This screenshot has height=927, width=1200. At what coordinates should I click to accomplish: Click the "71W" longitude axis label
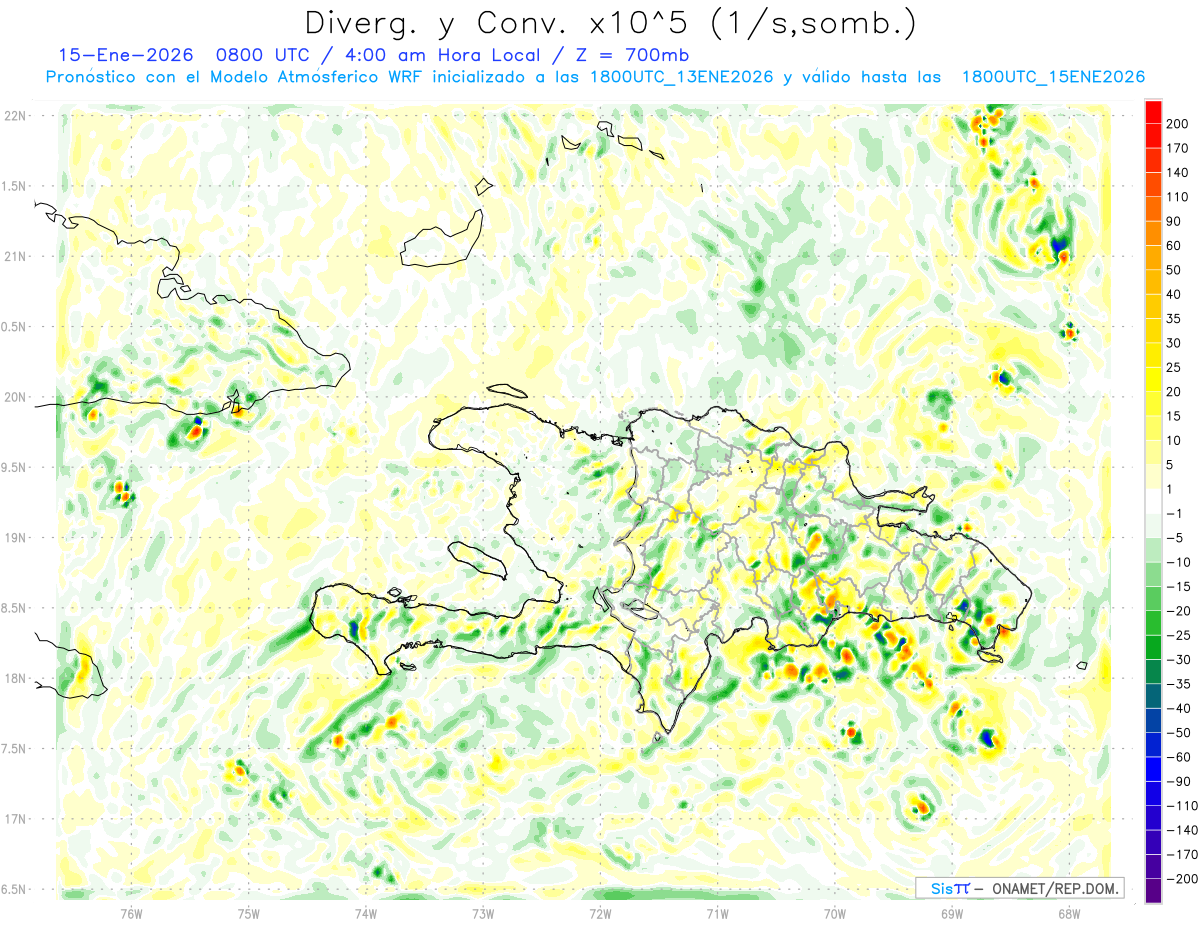(717, 914)
